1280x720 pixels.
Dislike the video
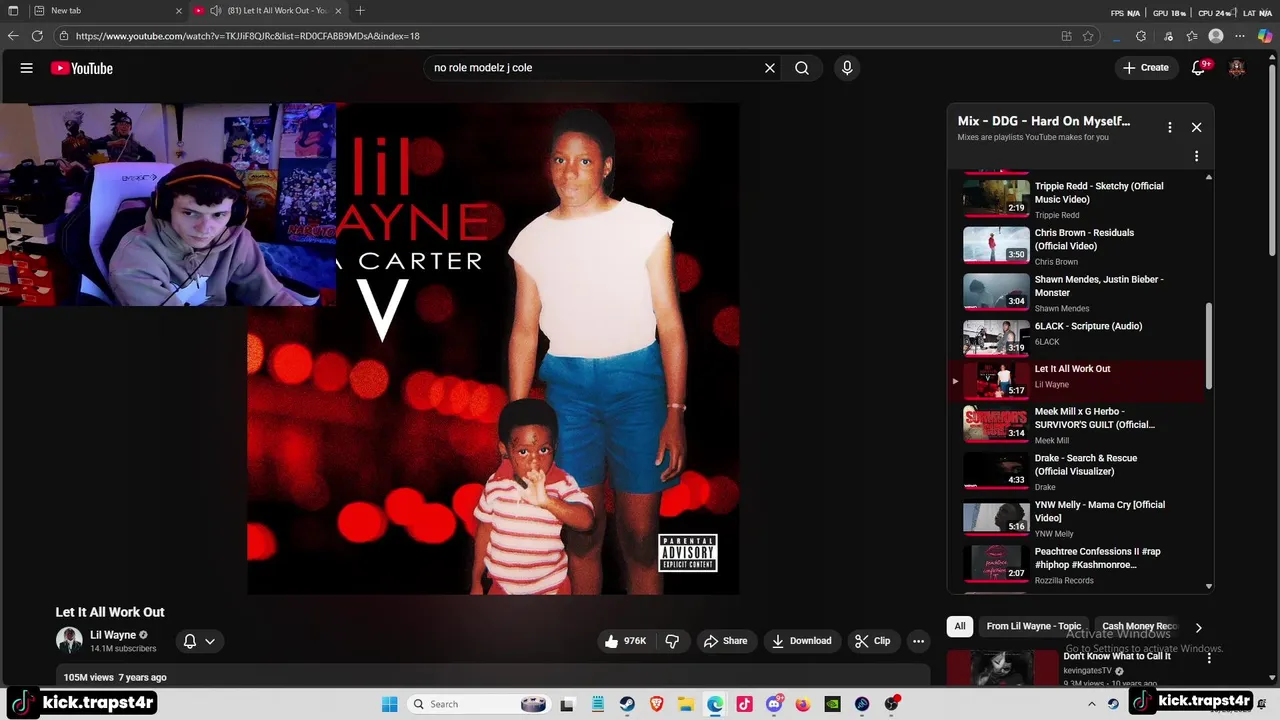(673, 641)
